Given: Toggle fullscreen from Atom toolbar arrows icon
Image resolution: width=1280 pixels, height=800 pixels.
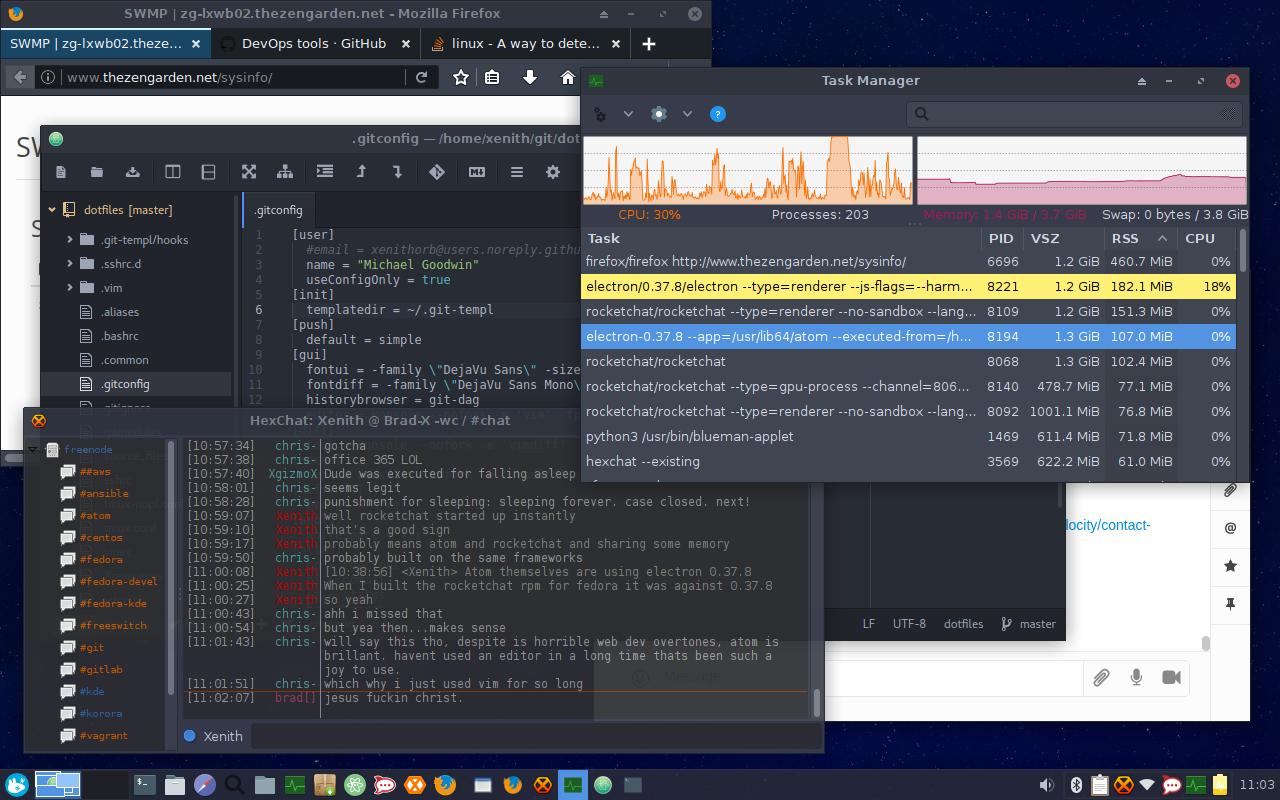Looking at the screenshot, I should tap(249, 172).
